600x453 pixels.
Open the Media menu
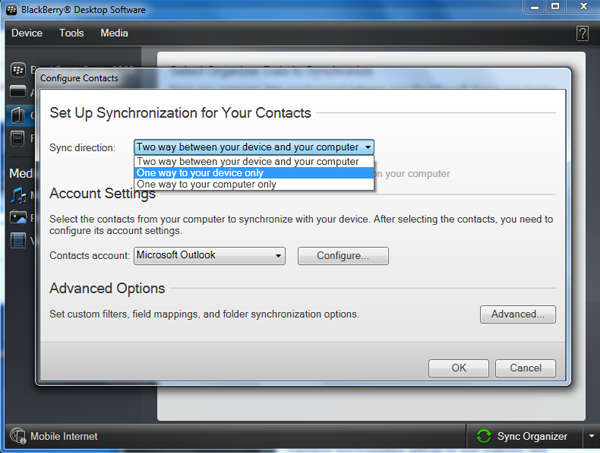click(114, 33)
